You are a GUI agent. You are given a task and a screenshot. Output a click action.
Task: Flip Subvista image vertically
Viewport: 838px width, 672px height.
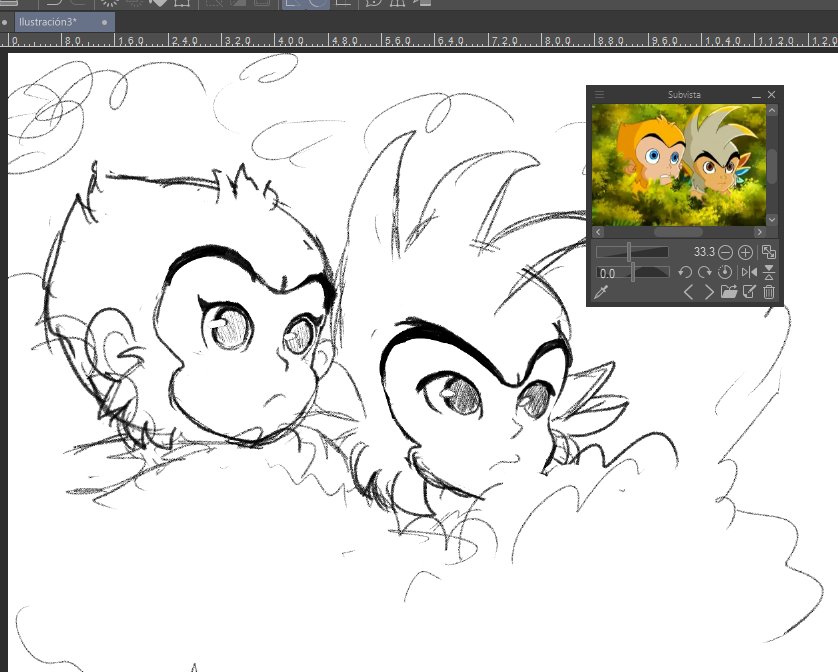[x=769, y=272]
